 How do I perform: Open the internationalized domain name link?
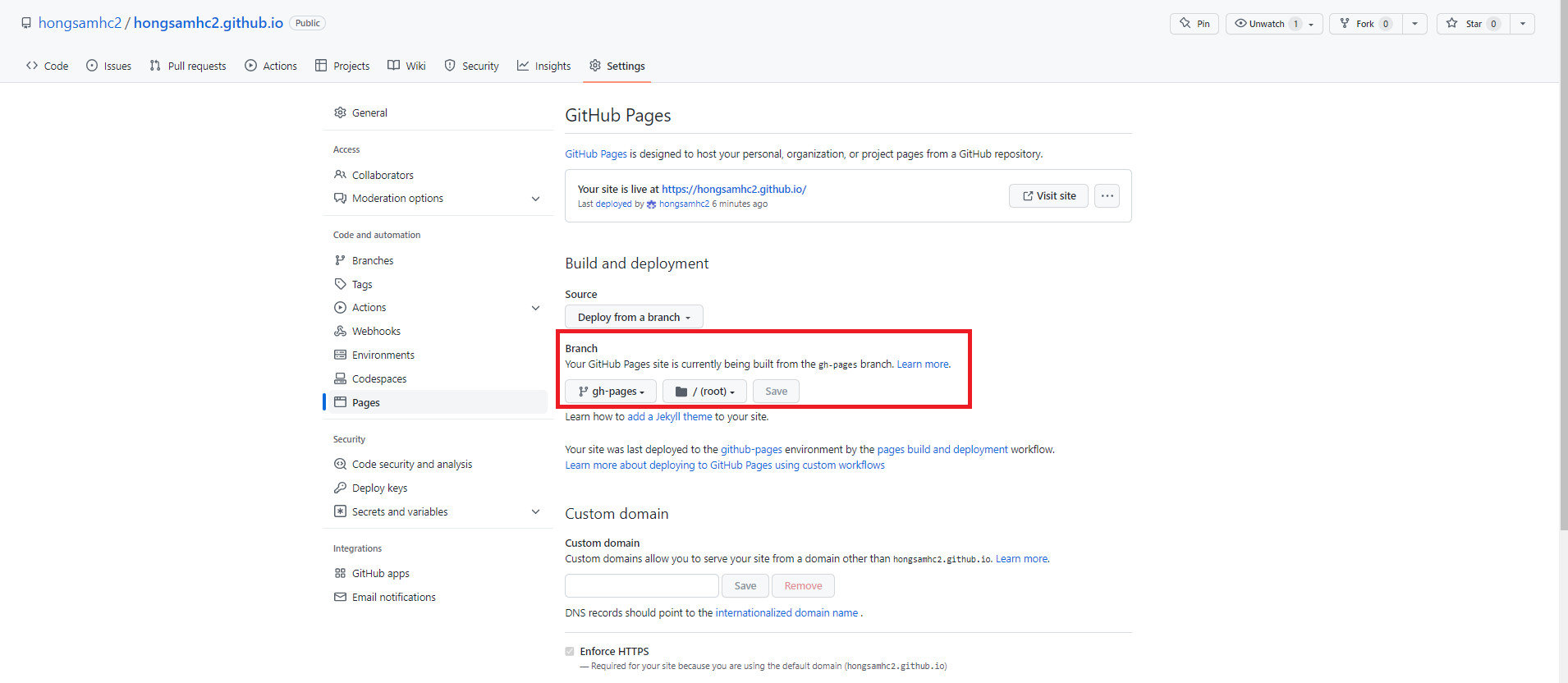click(786, 613)
